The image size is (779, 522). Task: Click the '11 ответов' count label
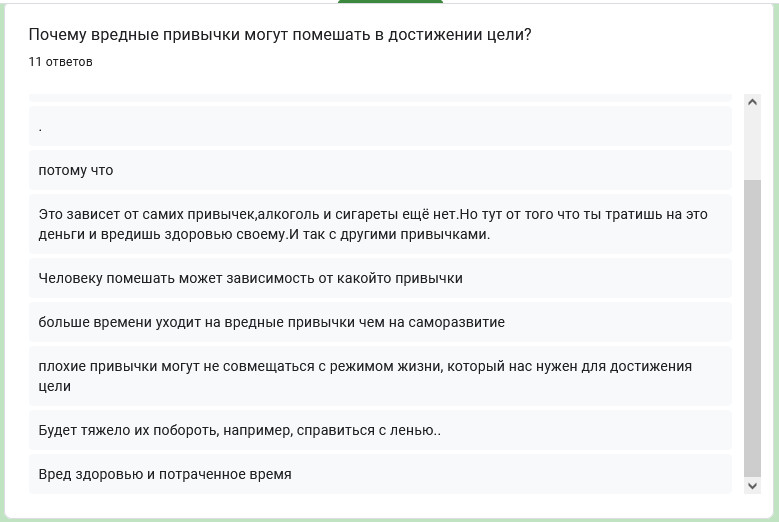point(61,62)
